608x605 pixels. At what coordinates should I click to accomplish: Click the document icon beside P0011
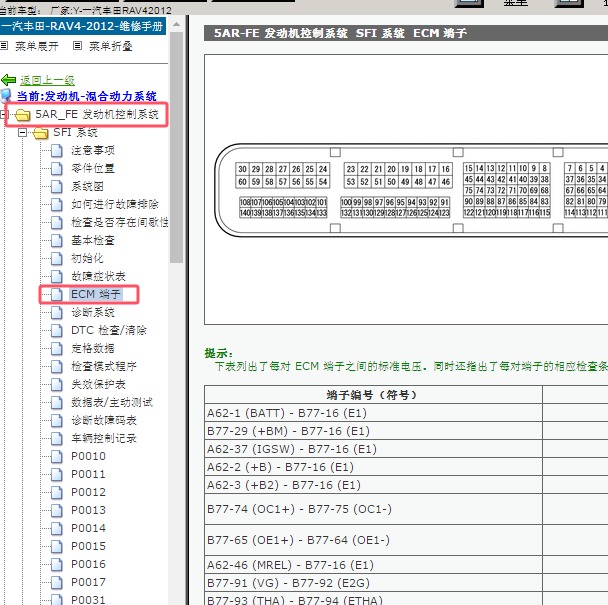pos(57,474)
